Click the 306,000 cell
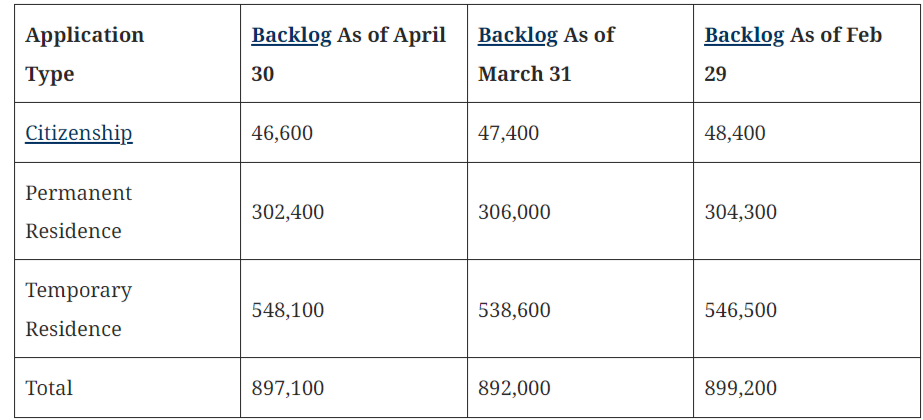This screenshot has width=923, height=420. click(514, 212)
